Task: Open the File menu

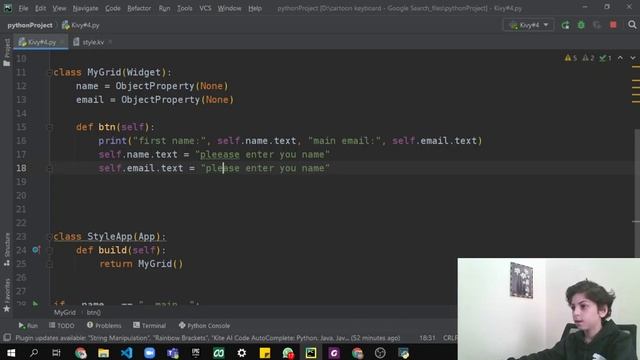Action: [x=23, y=8]
